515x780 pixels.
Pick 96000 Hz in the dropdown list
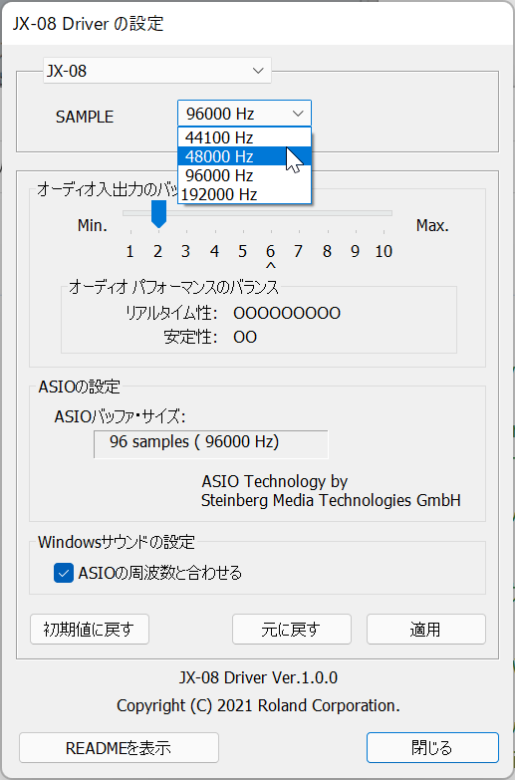point(244,175)
